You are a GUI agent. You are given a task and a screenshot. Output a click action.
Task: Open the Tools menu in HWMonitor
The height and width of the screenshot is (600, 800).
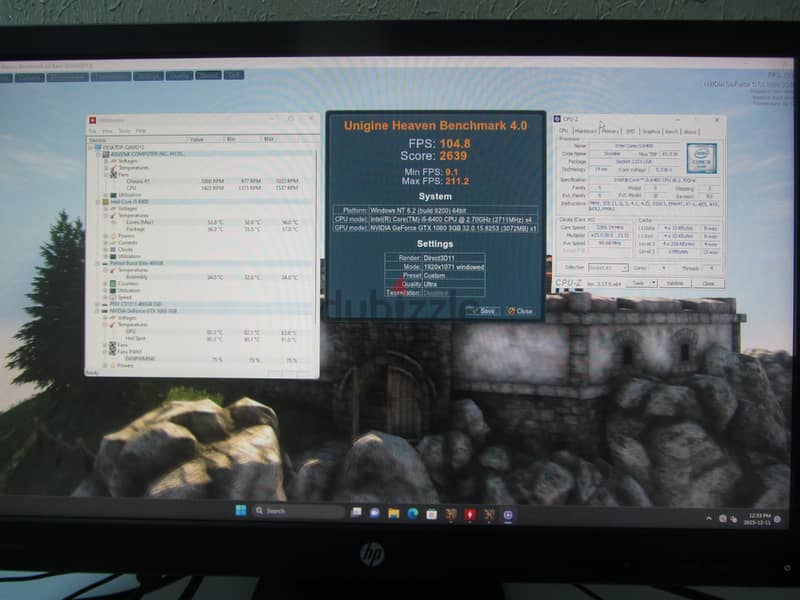[x=124, y=131]
